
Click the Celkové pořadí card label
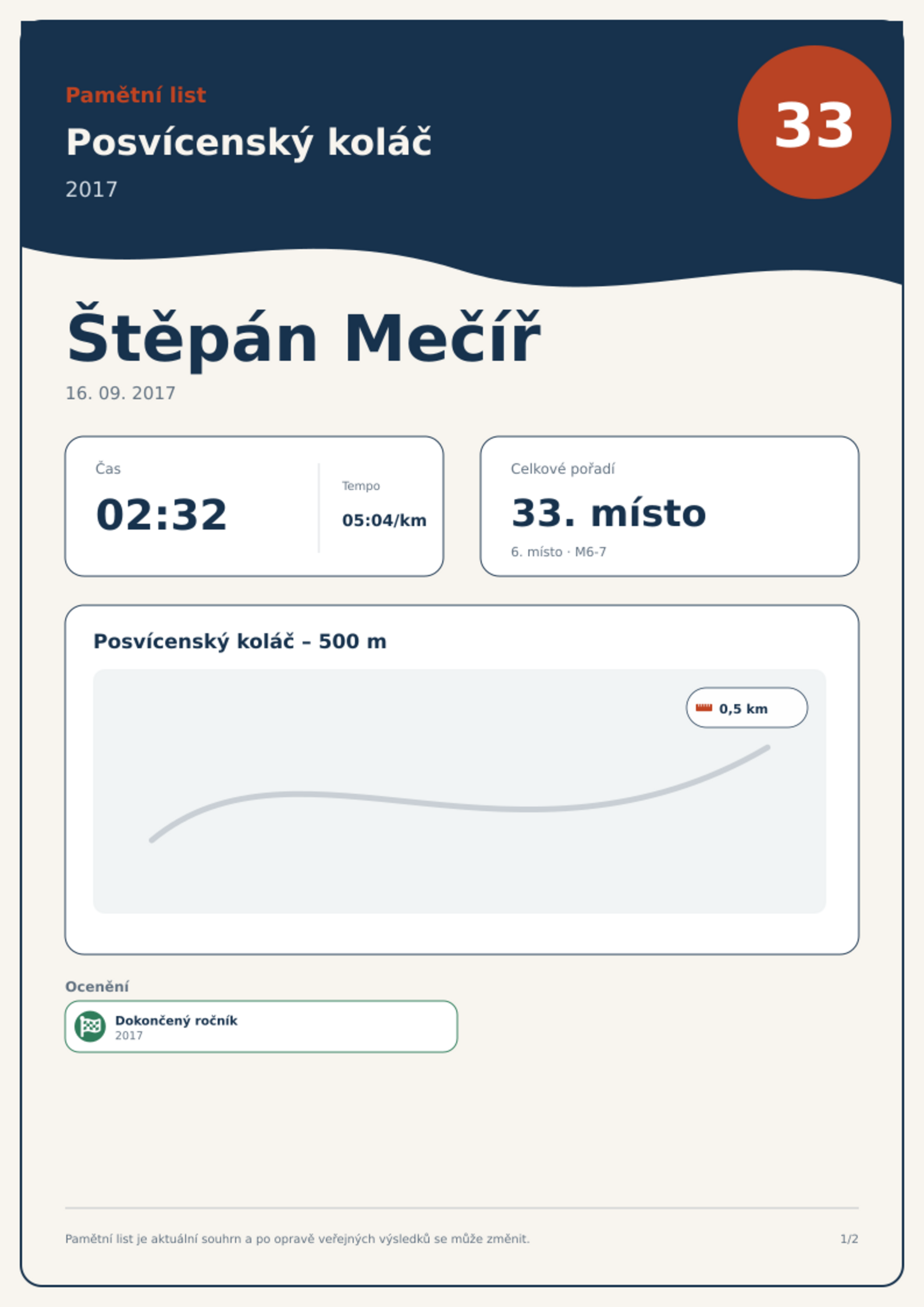point(563,469)
